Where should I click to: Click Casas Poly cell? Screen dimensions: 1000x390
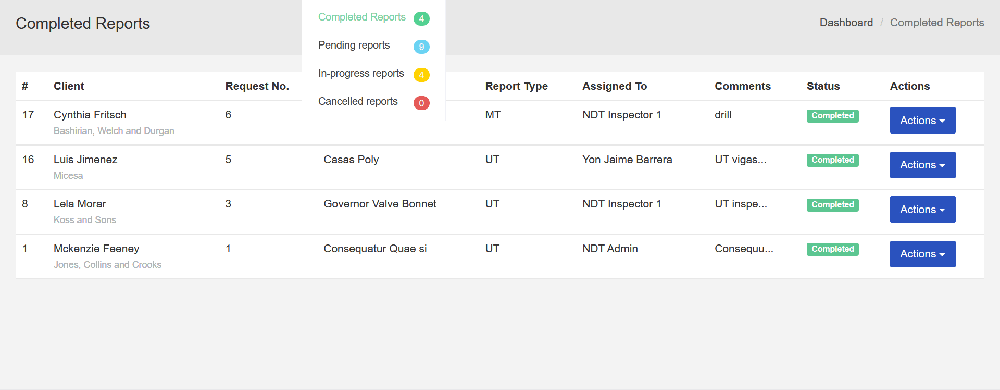pyautogui.click(x=351, y=160)
